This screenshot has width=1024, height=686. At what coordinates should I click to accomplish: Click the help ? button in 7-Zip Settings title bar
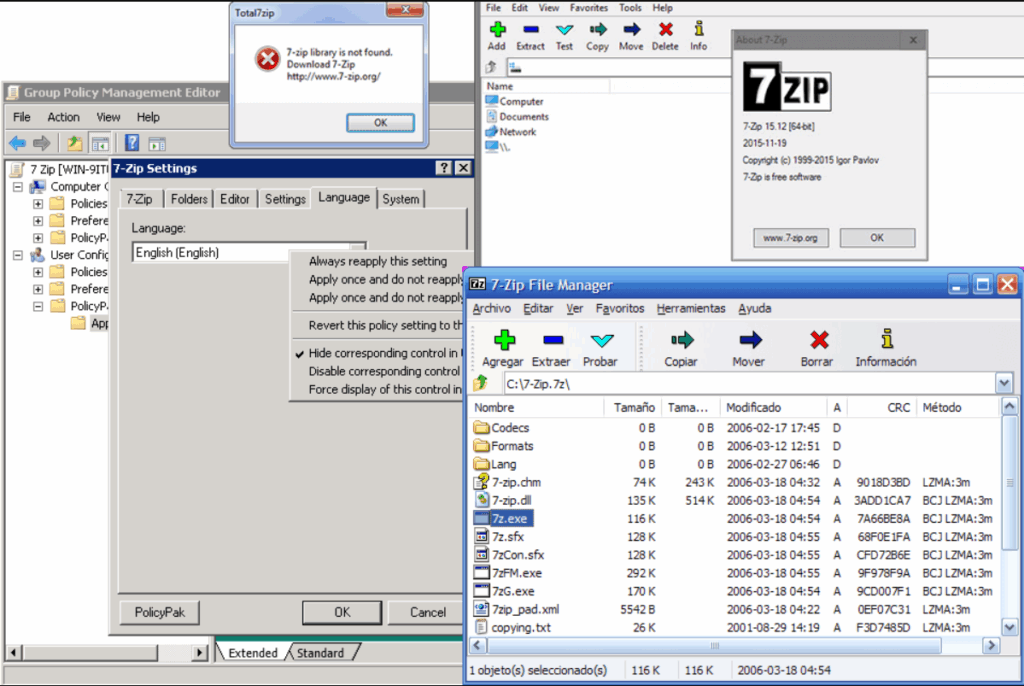pyautogui.click(x=443, y=168)
